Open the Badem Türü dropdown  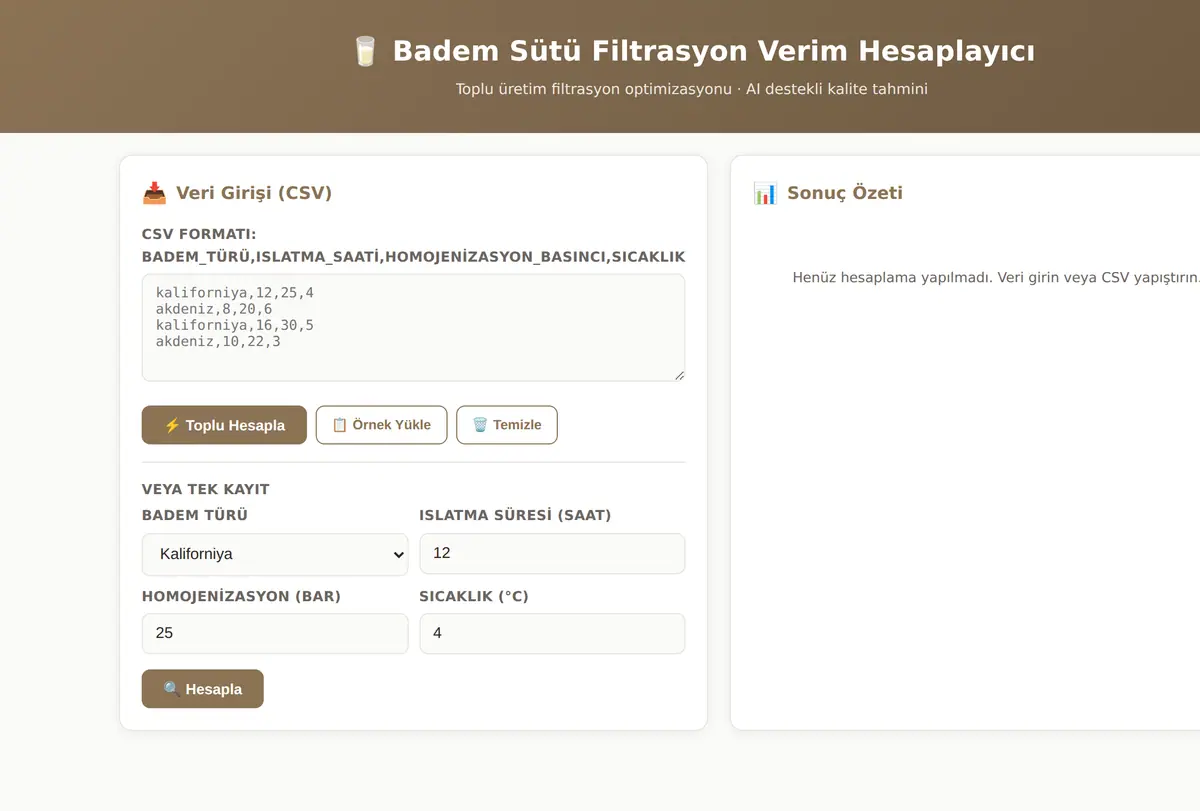pyautogui.click(x=275, y=554)
